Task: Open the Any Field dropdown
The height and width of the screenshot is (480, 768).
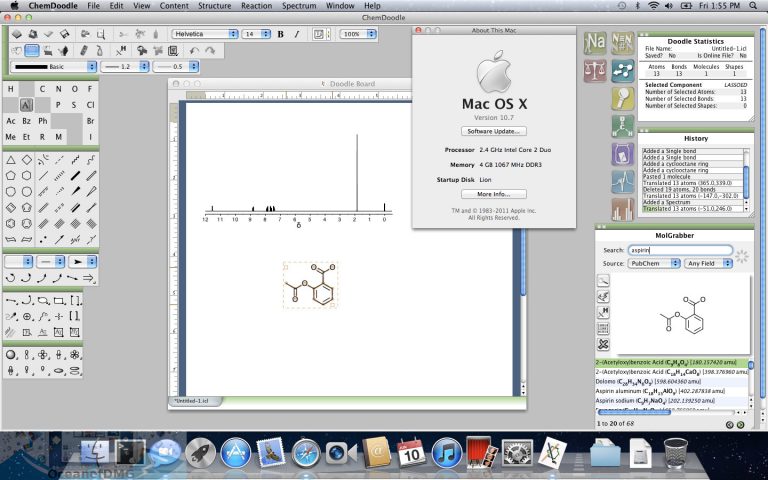Action: pyautogui.click(x=708, y=264)
